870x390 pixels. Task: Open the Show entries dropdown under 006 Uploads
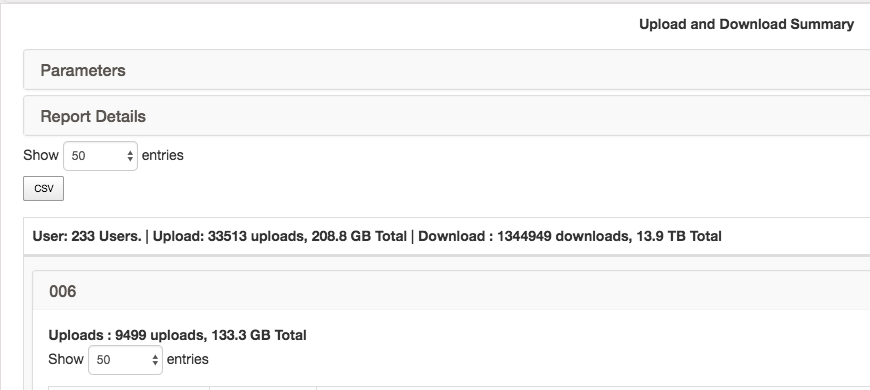coord(125,360)
